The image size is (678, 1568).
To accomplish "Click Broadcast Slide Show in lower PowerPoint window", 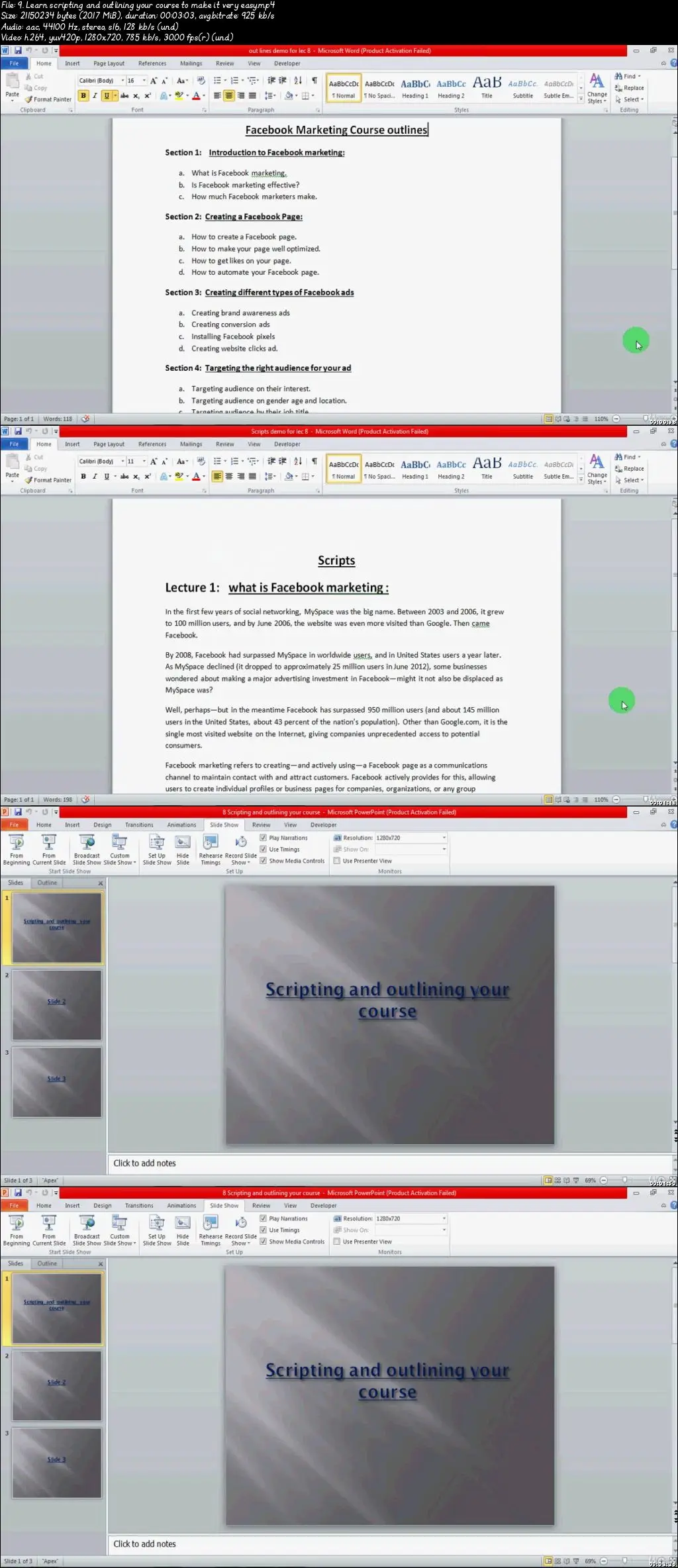I will tap(87, 1231).
